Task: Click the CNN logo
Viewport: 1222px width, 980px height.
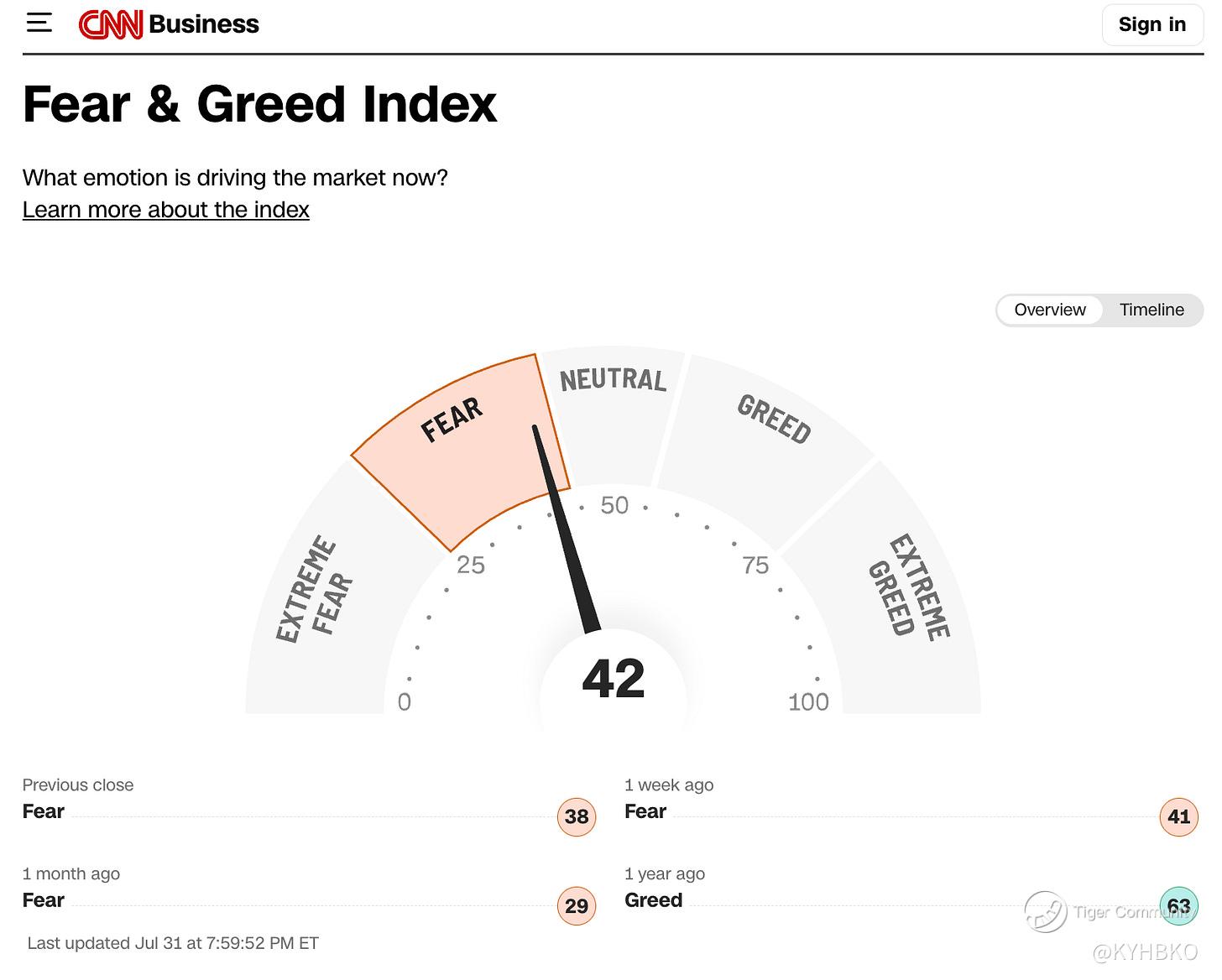Action: click(111, 24)
